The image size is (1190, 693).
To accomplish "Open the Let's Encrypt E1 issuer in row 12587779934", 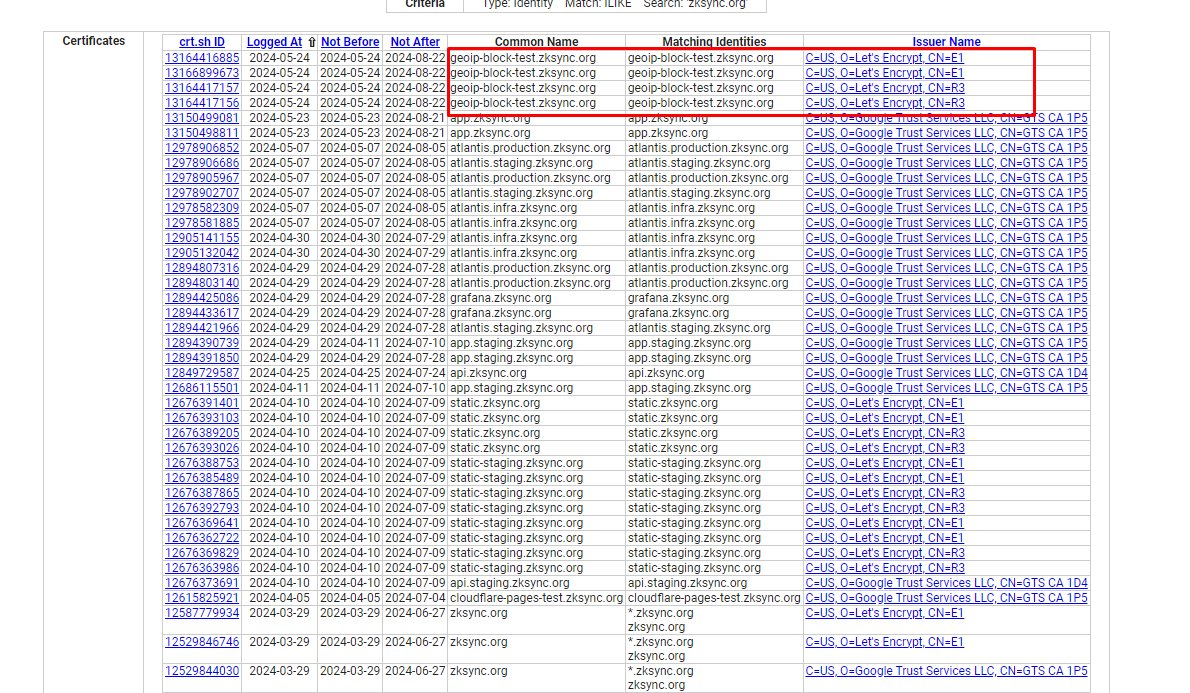I will tap(884, 613).
